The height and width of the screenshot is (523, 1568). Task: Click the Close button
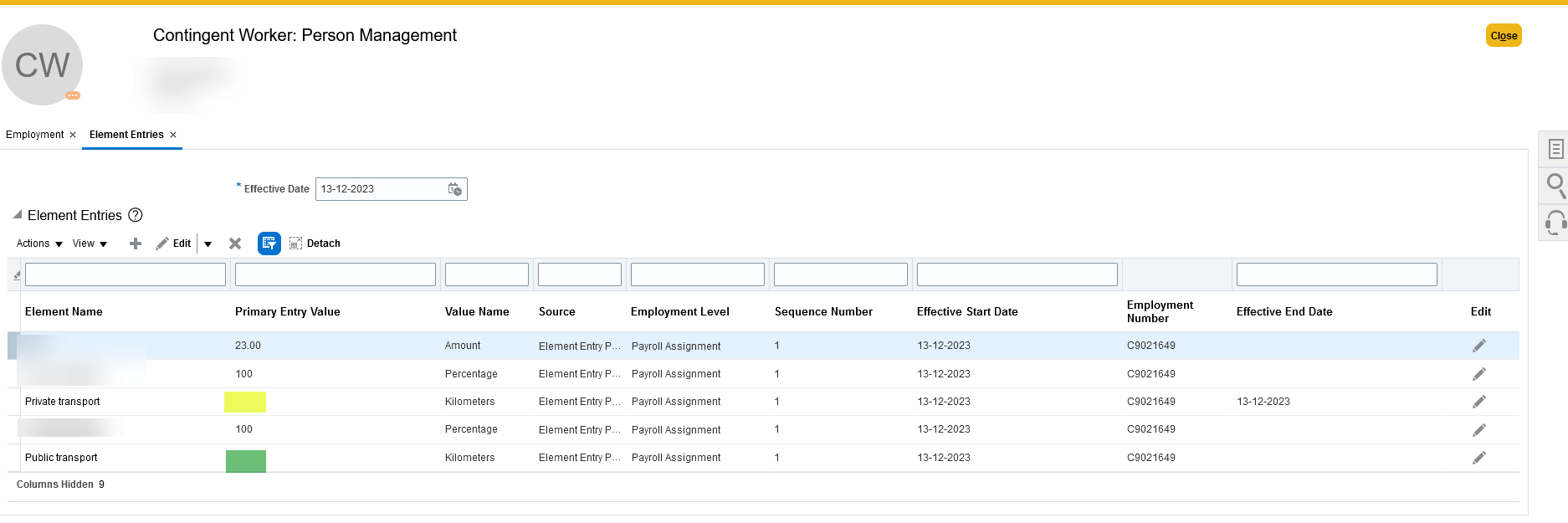point(1504,35)
